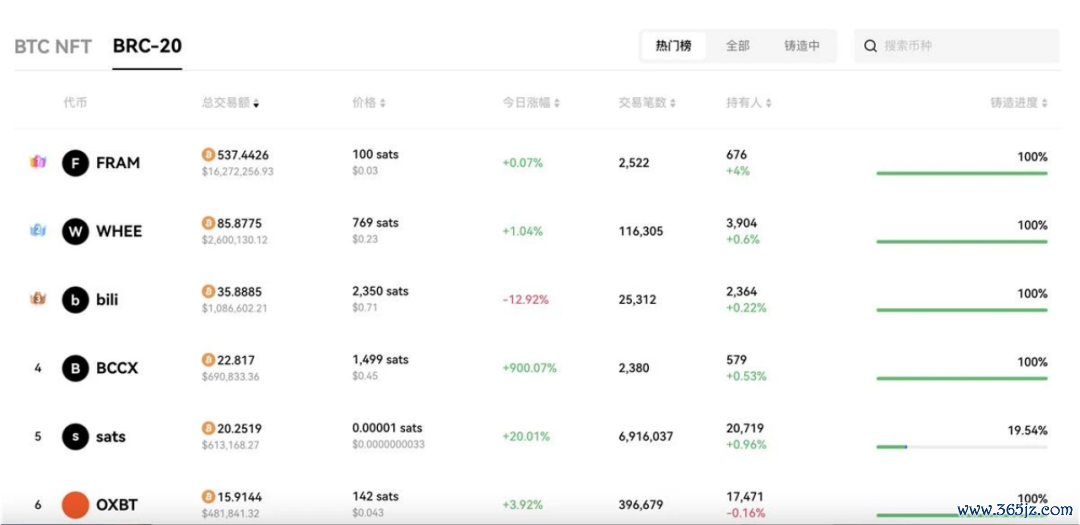Click the 6,916,037 transaction count
The width and height of the screenshot is (1080, 525).
point(646,437)
